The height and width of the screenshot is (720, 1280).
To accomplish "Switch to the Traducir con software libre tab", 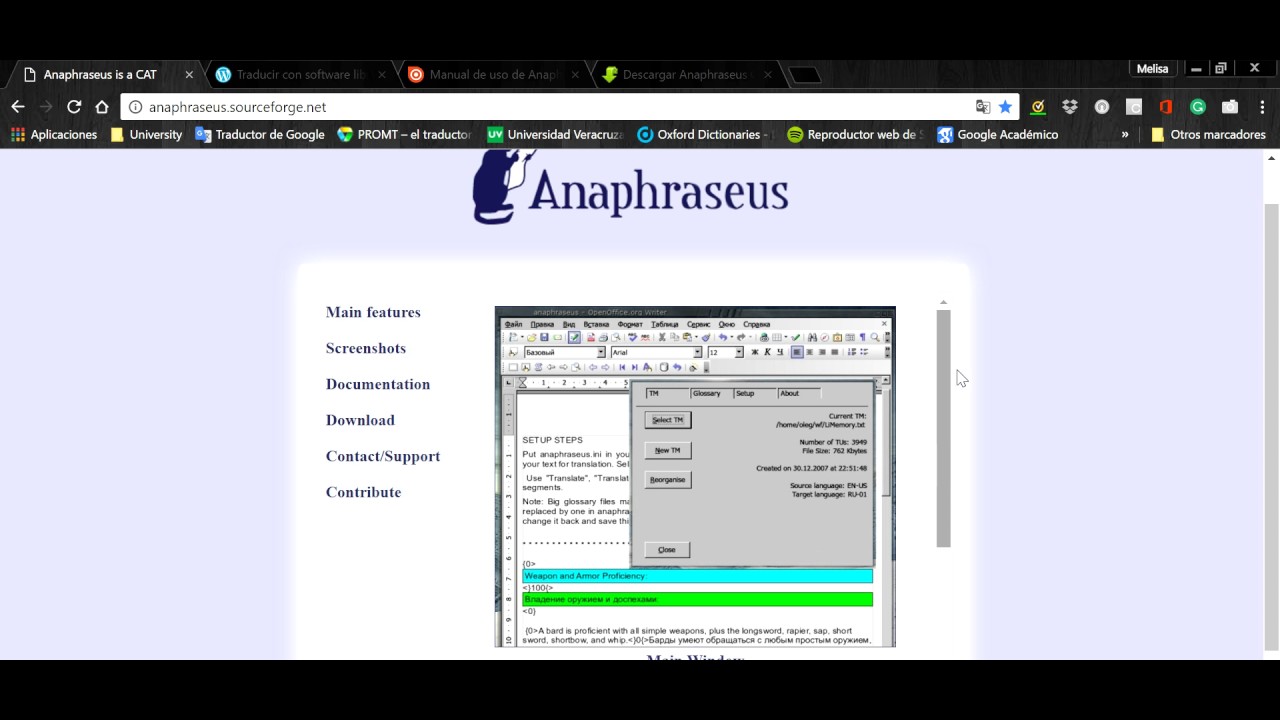I will (x=300, y=75).
